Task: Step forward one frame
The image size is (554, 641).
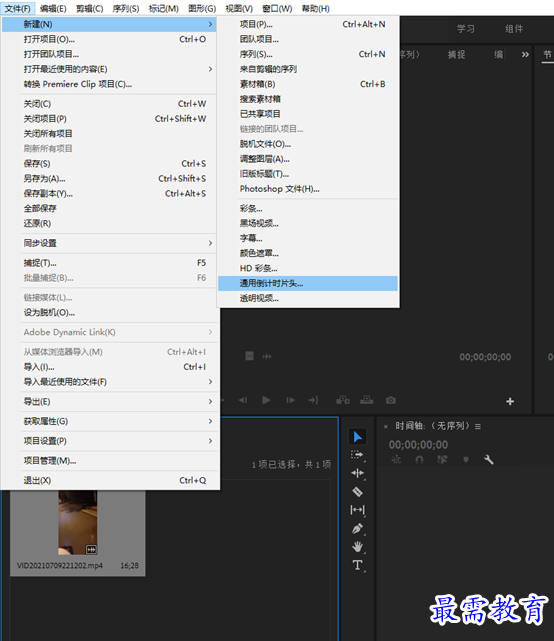Action: point(291,400)
